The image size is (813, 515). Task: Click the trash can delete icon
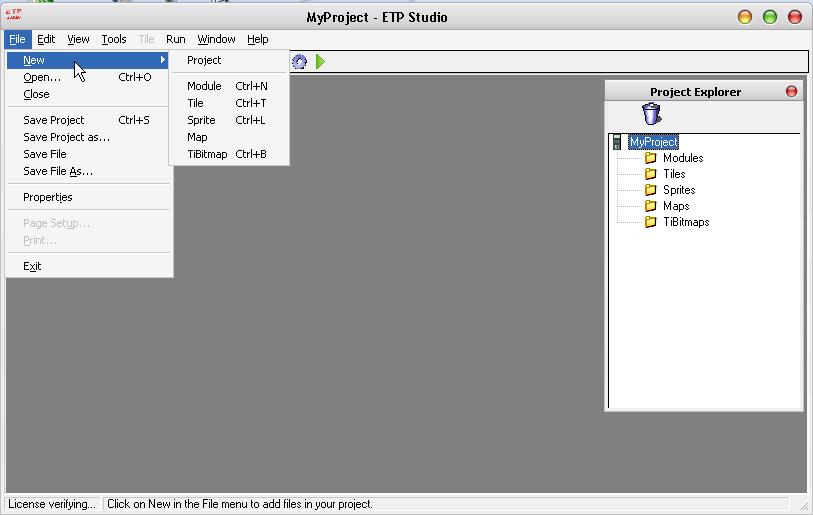point(651,114)
